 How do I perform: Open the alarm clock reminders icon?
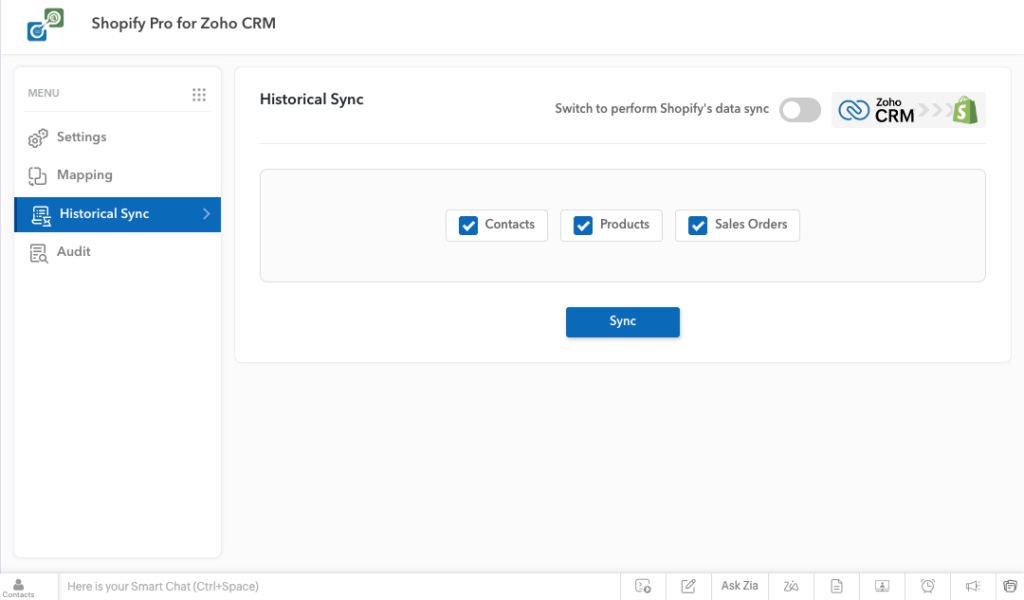[x=927, y=586]
